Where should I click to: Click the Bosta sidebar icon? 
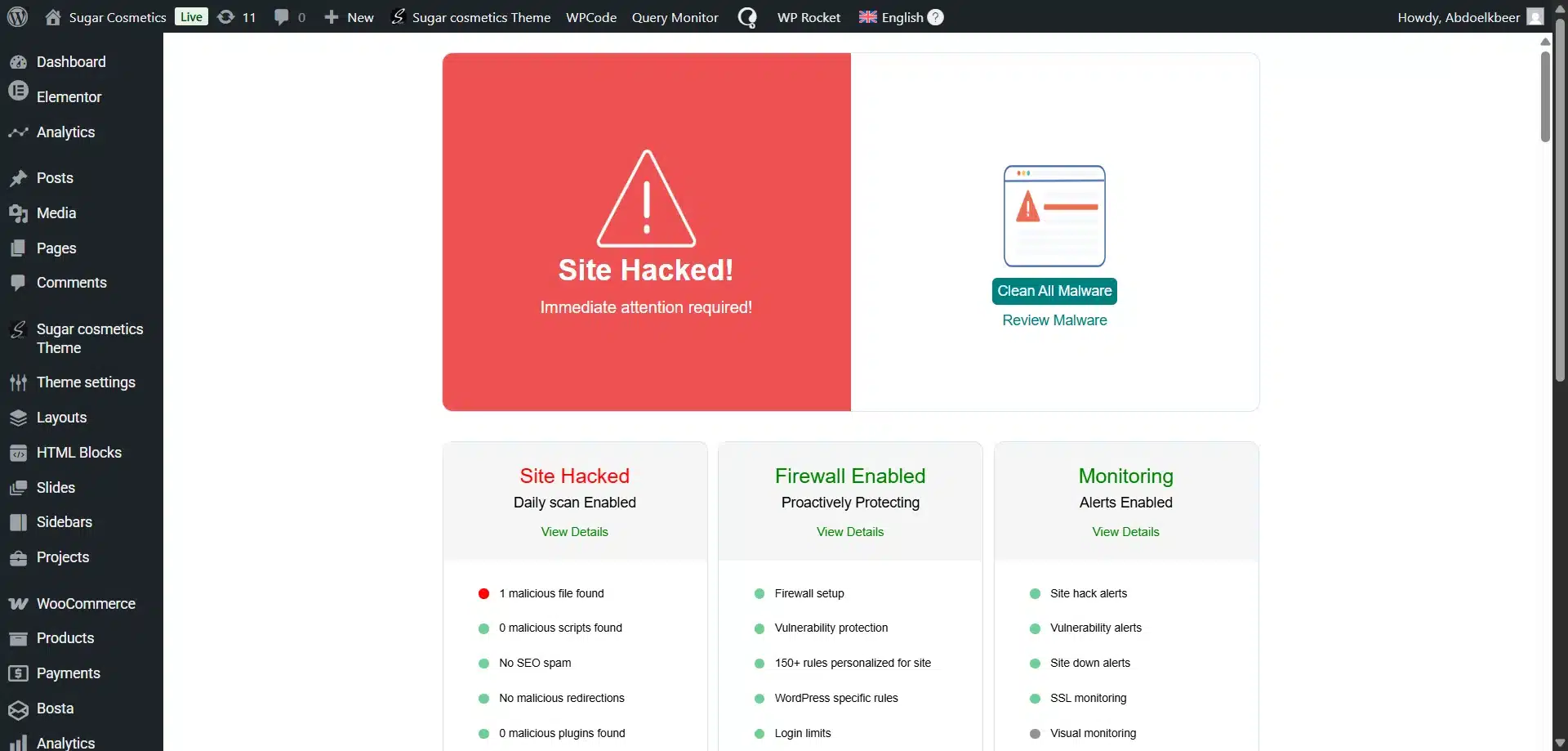[18, 709]
